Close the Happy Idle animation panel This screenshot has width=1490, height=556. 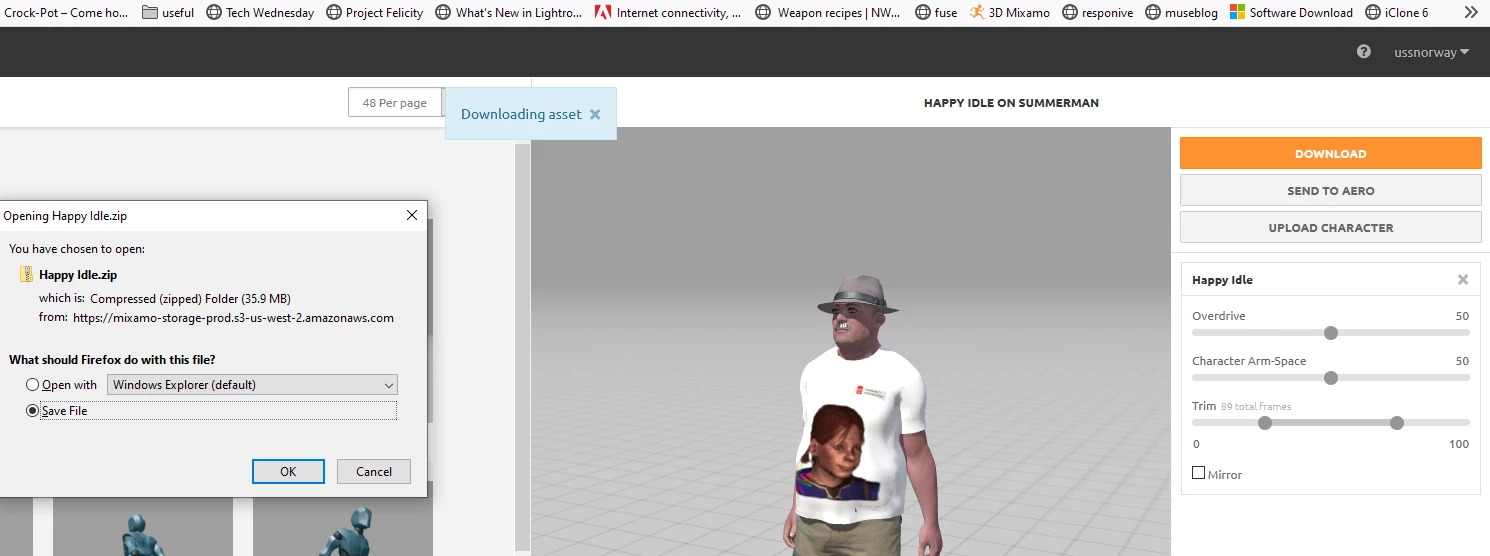tap(1463, 280)
